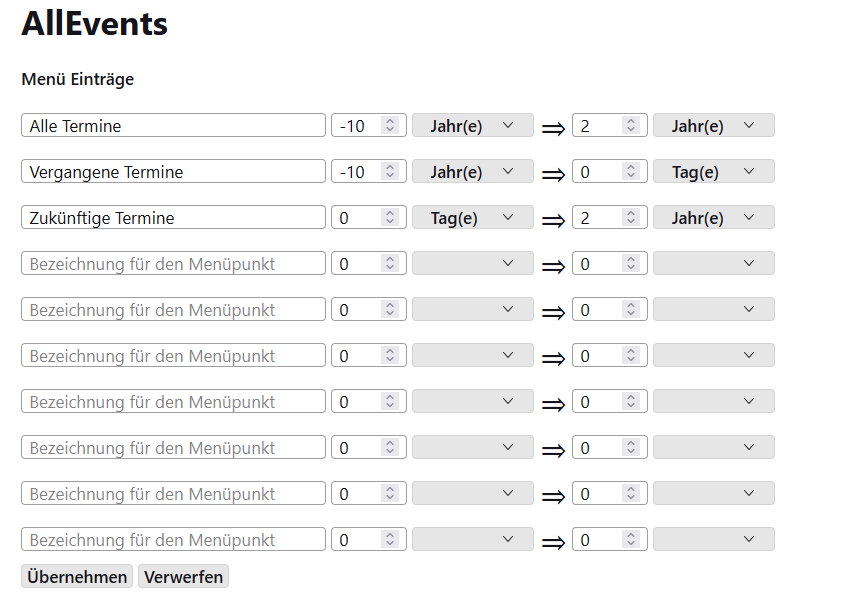Click the stepper on Vergangene Termine's end value 0

click(x=631, y=172)
